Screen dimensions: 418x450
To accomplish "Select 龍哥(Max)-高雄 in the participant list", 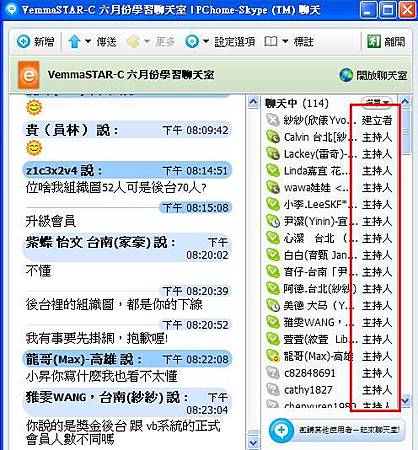I will click(329, 356).
